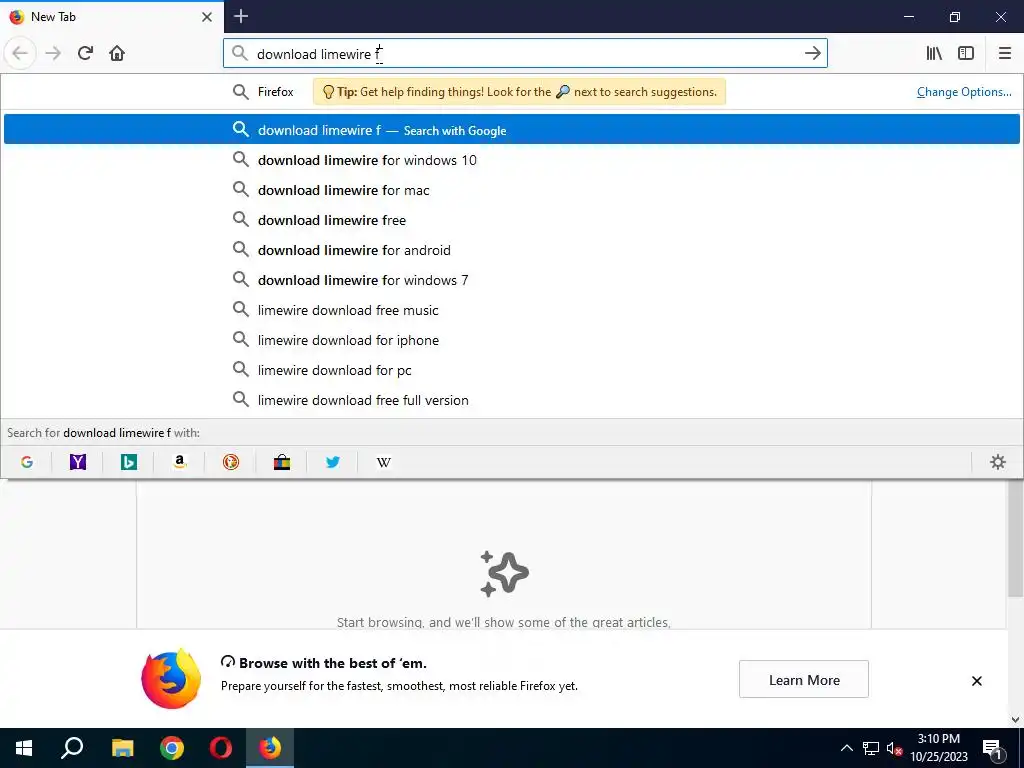Open the Library menu

pyautogui.click(x=934, y=53)
